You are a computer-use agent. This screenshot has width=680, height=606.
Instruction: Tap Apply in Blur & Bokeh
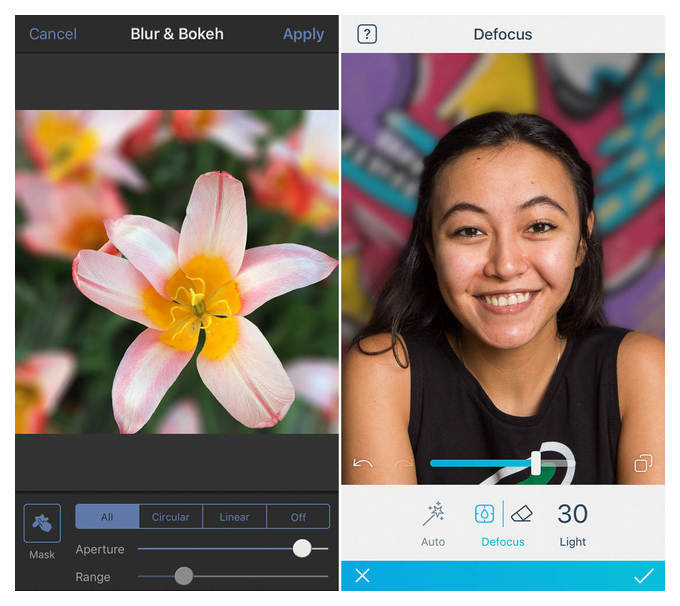click(x=304, y=34)
